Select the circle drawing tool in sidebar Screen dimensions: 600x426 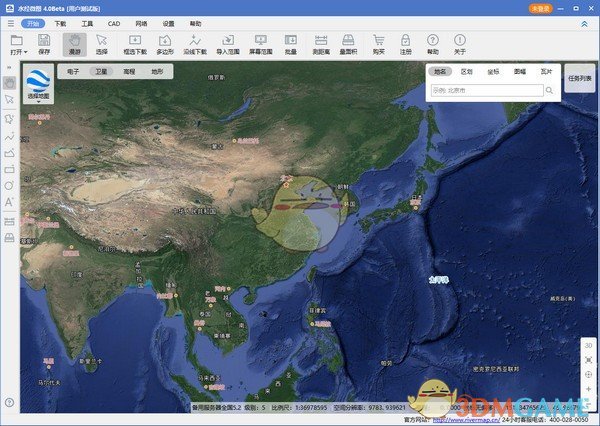(x=9, y=186)
